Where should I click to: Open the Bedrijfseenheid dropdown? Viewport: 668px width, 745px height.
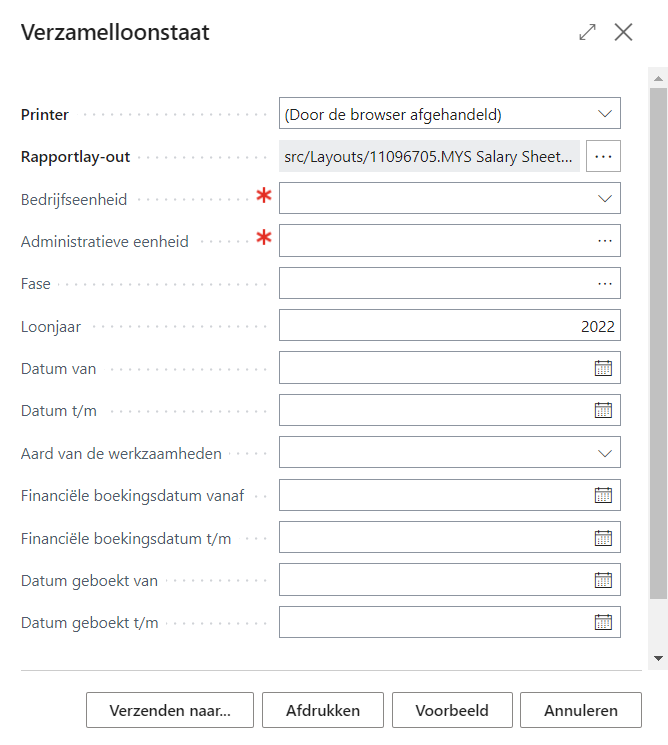coord(604,199)
